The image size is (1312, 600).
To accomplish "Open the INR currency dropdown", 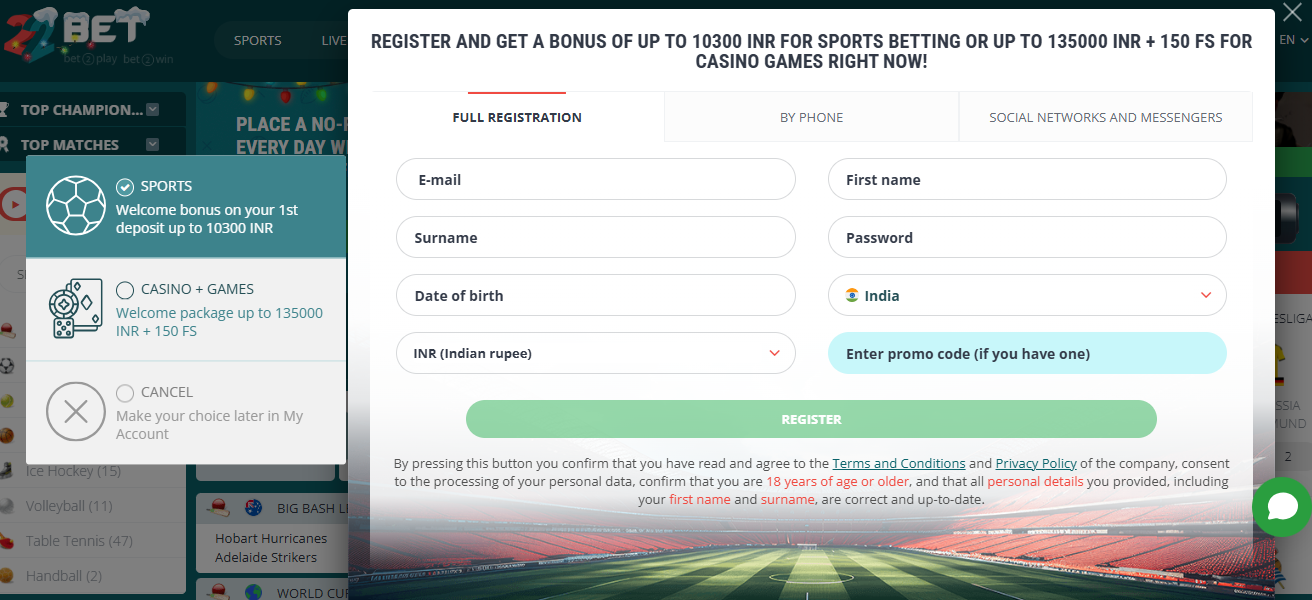I will tap(774, 353).
